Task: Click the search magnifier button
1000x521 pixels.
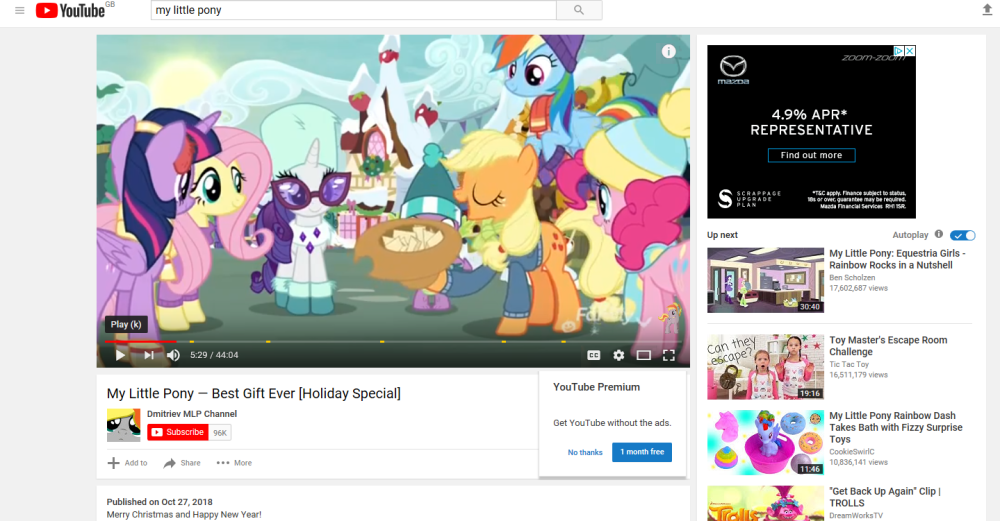Action: (579, 10)
